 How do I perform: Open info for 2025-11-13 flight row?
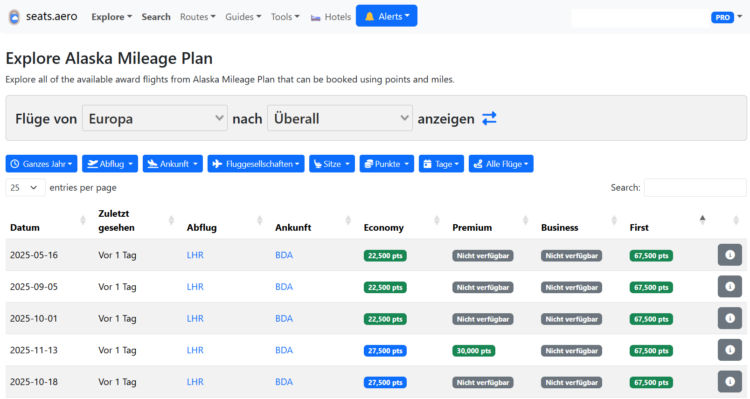[x=729, y=350]
